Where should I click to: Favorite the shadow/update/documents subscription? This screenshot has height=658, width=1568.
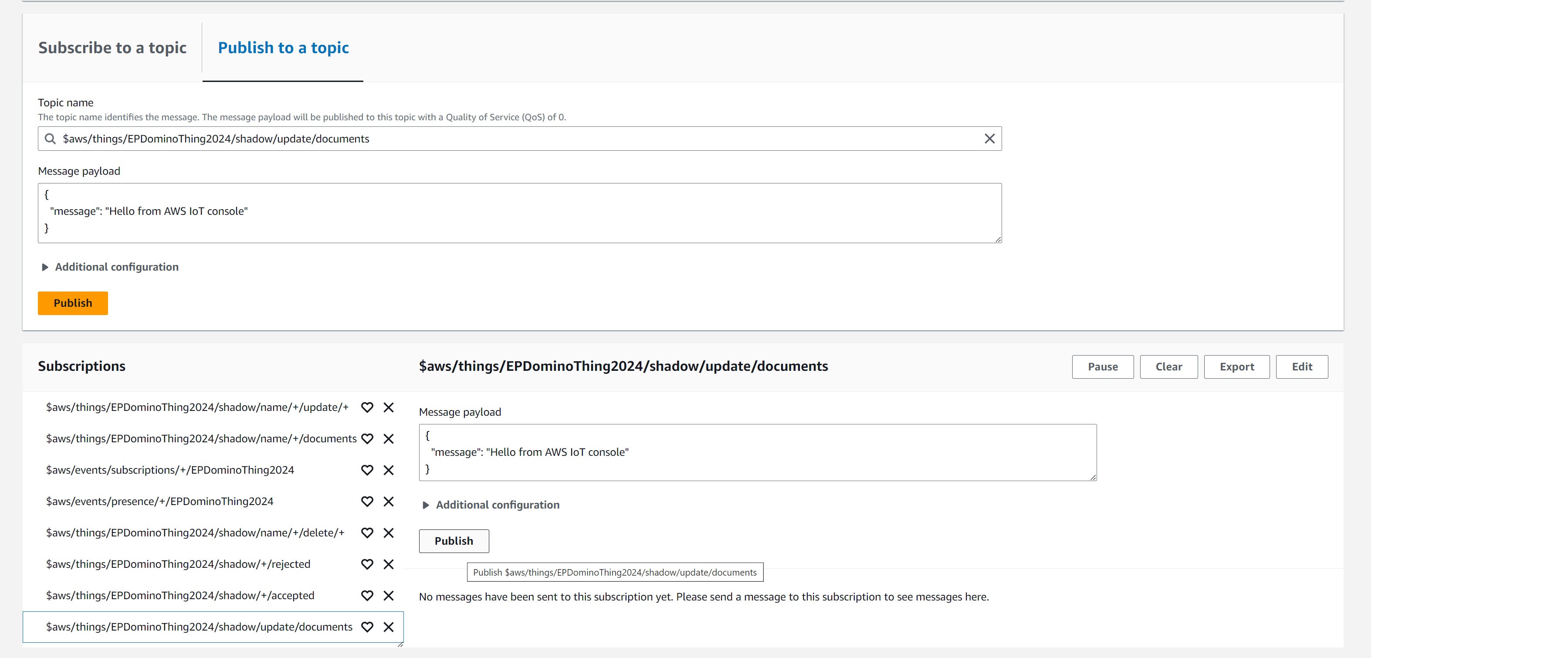[x=367, y=627]
